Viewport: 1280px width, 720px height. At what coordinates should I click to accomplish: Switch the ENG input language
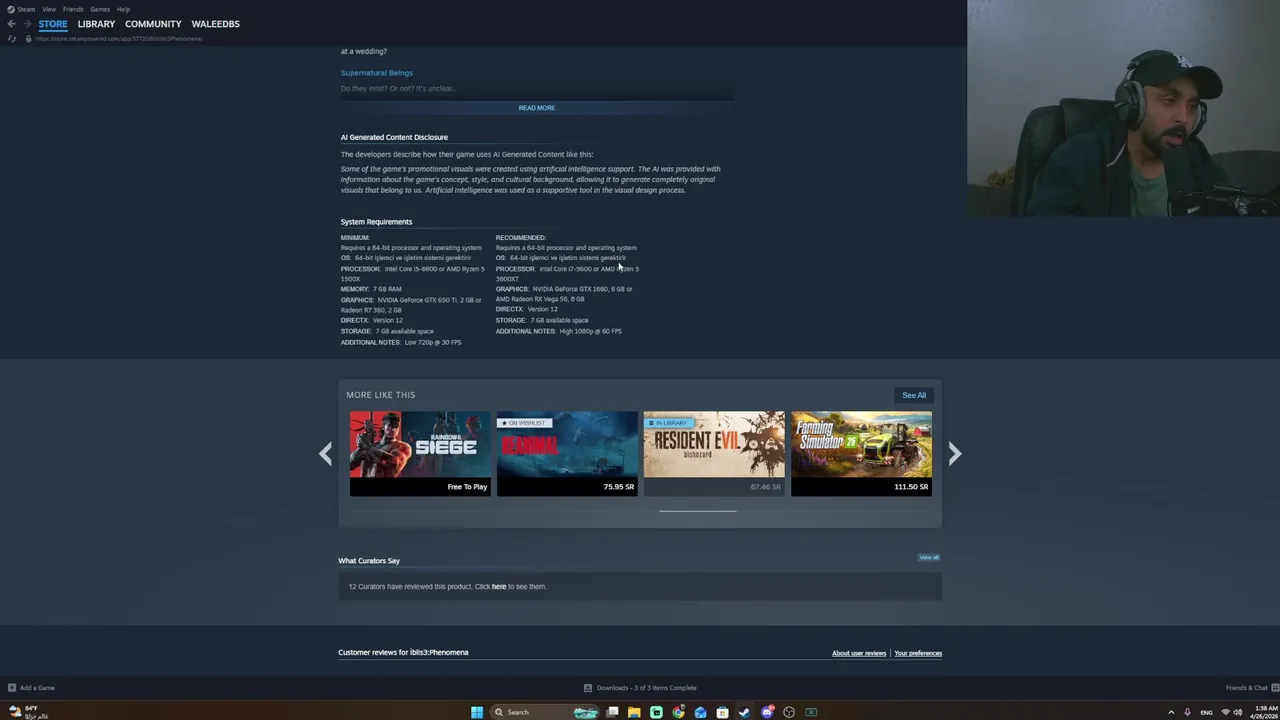coord(1206,712)
